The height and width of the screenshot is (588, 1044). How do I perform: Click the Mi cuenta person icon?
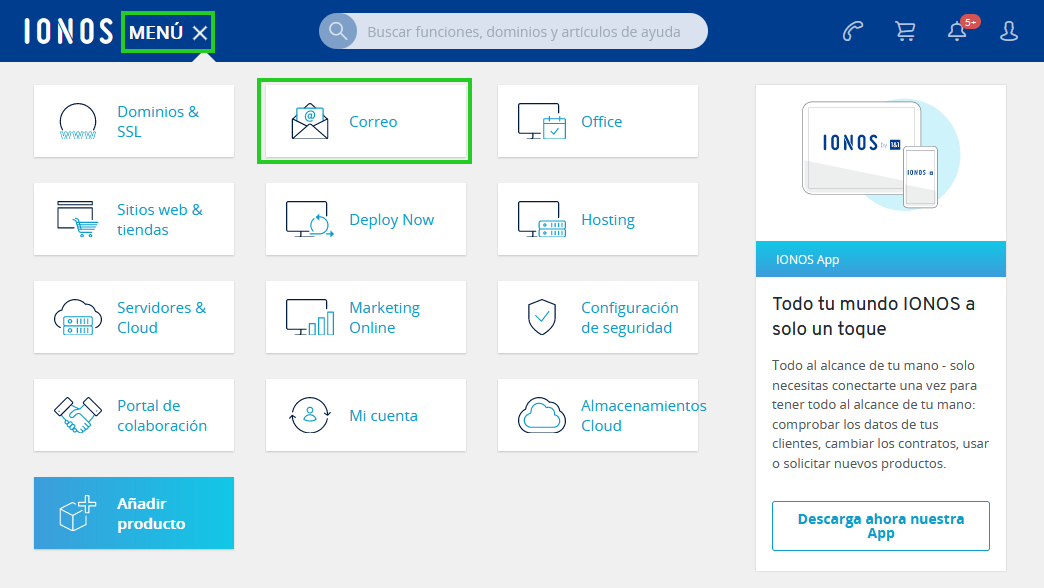point(310,415)
